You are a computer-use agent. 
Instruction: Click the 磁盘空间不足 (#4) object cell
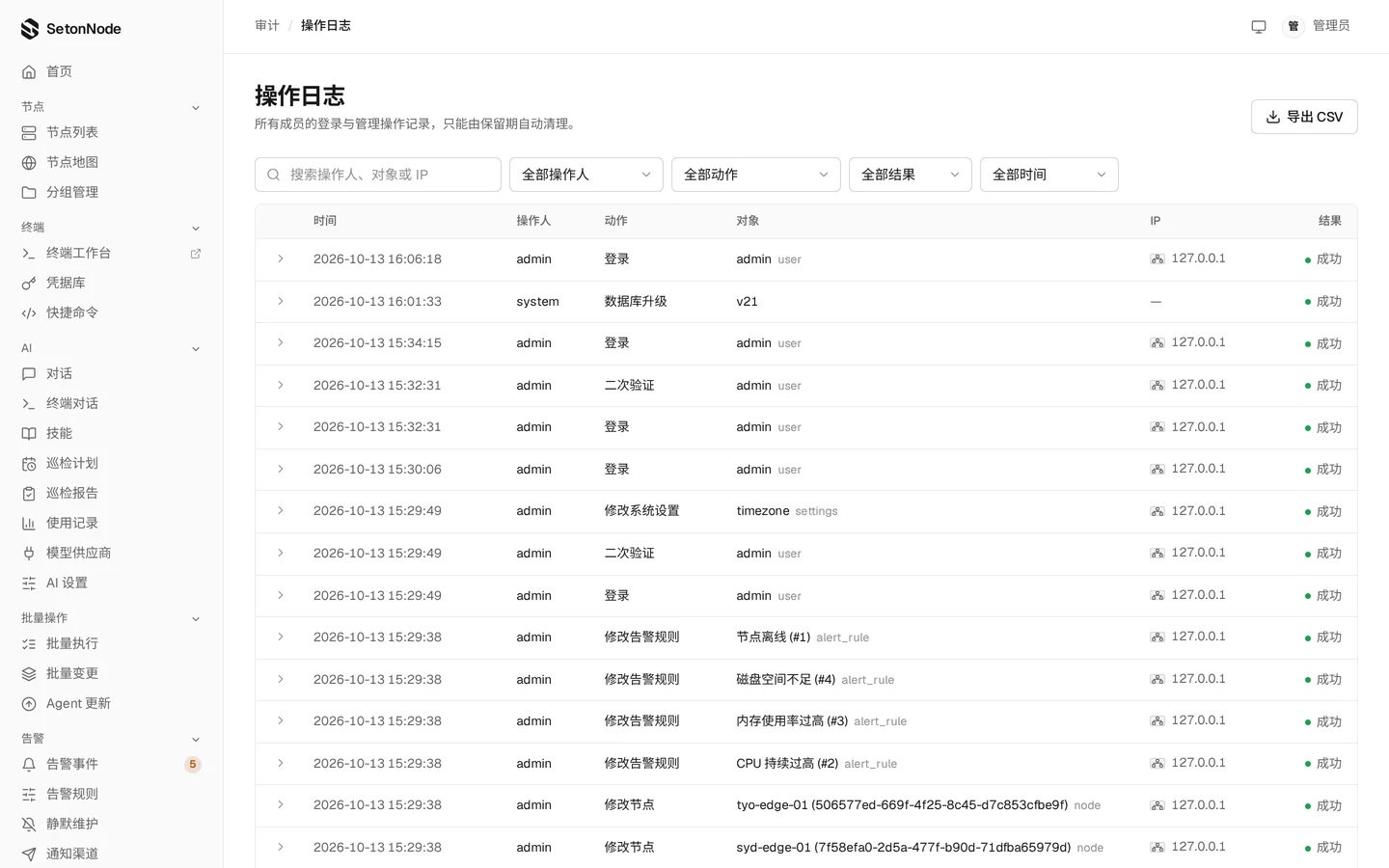coord(815,679)
